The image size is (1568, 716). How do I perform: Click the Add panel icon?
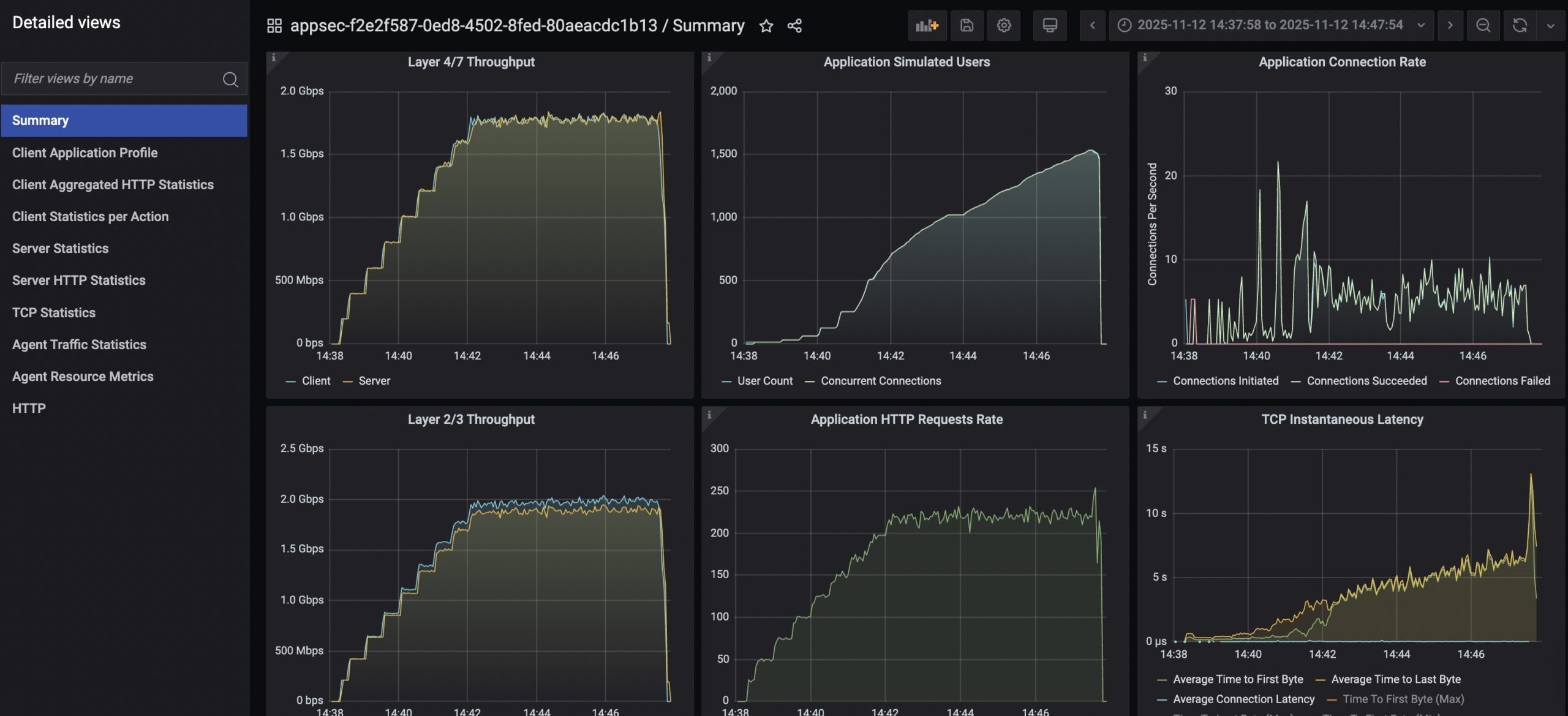coord(927,25)
